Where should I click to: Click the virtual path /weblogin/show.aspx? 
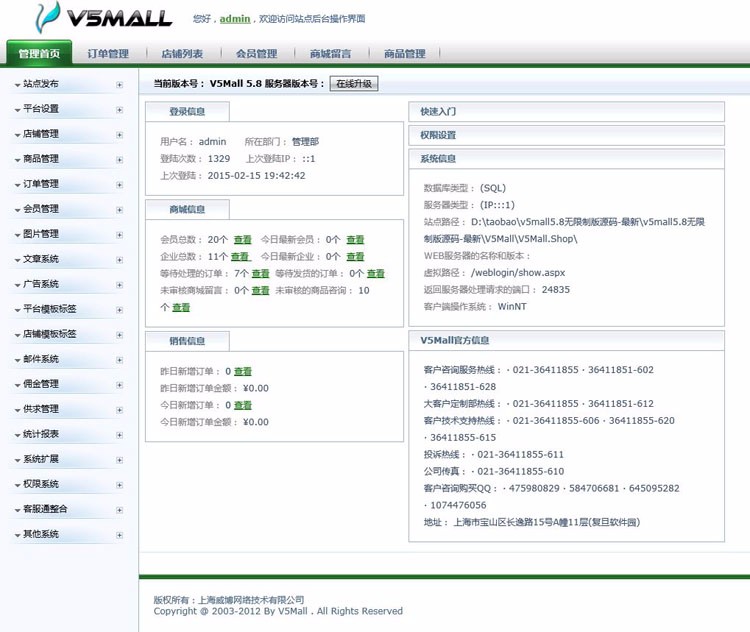(x=518, y=273)
